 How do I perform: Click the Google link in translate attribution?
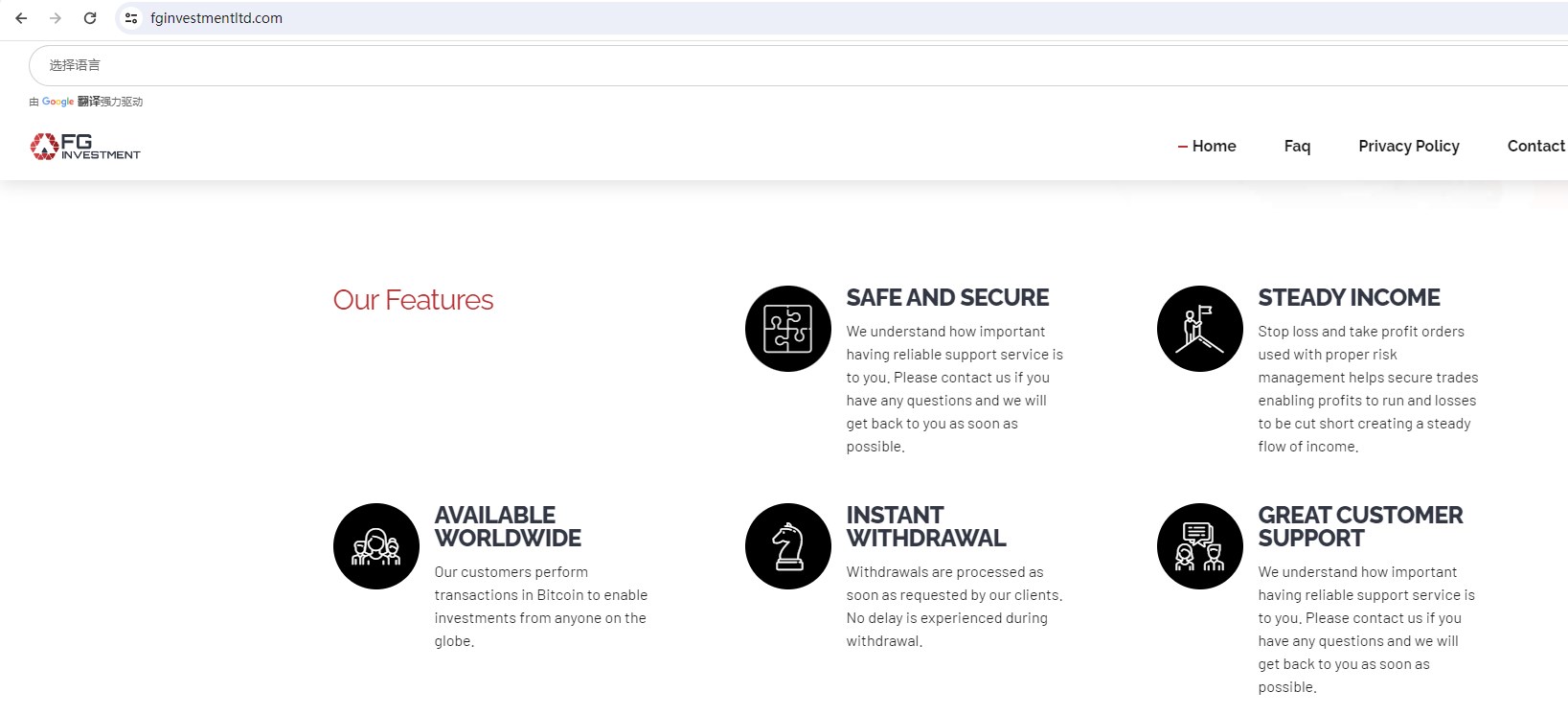(x=57, y=102)
